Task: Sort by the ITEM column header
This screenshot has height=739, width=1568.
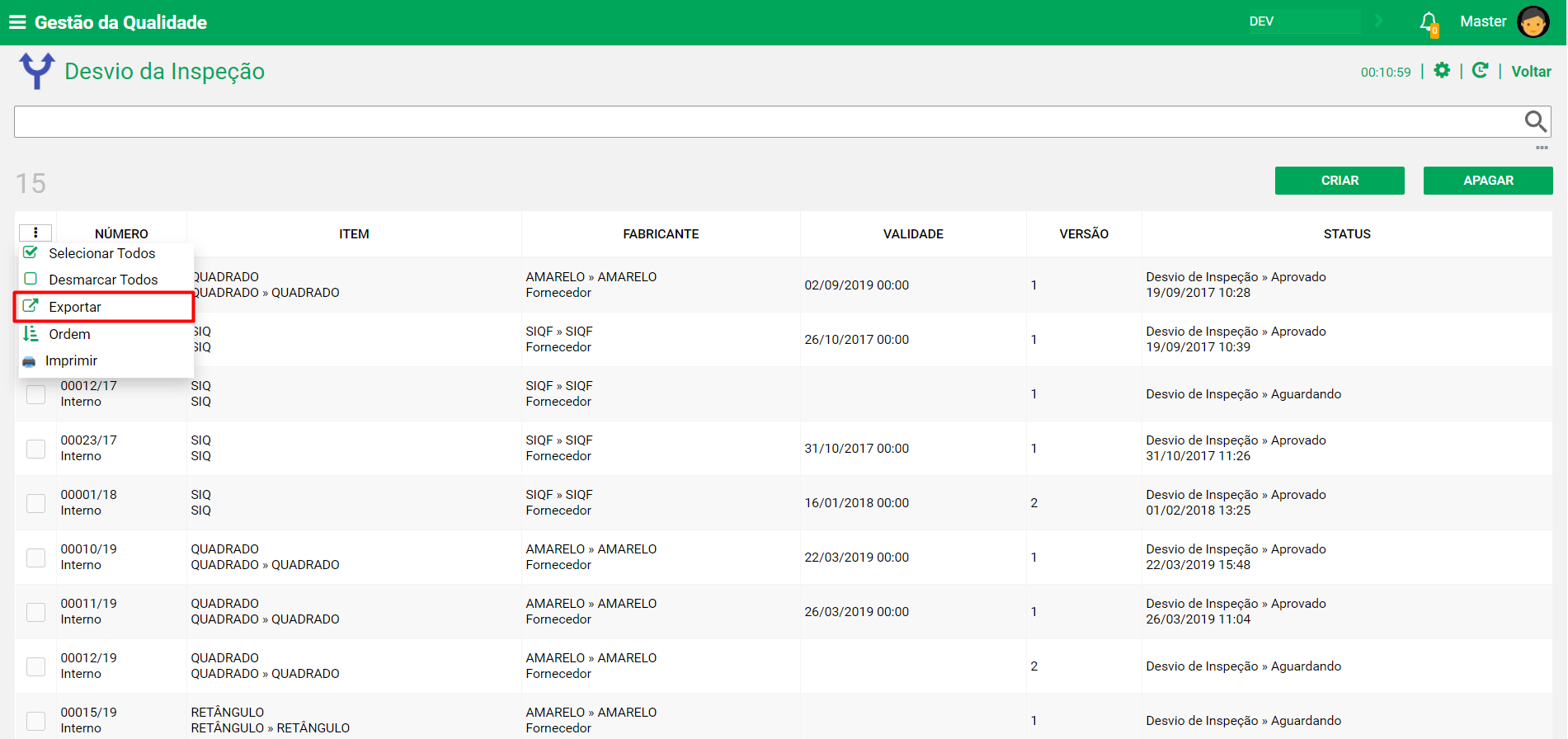Action: pyautogui.click(x=354, y=234)
